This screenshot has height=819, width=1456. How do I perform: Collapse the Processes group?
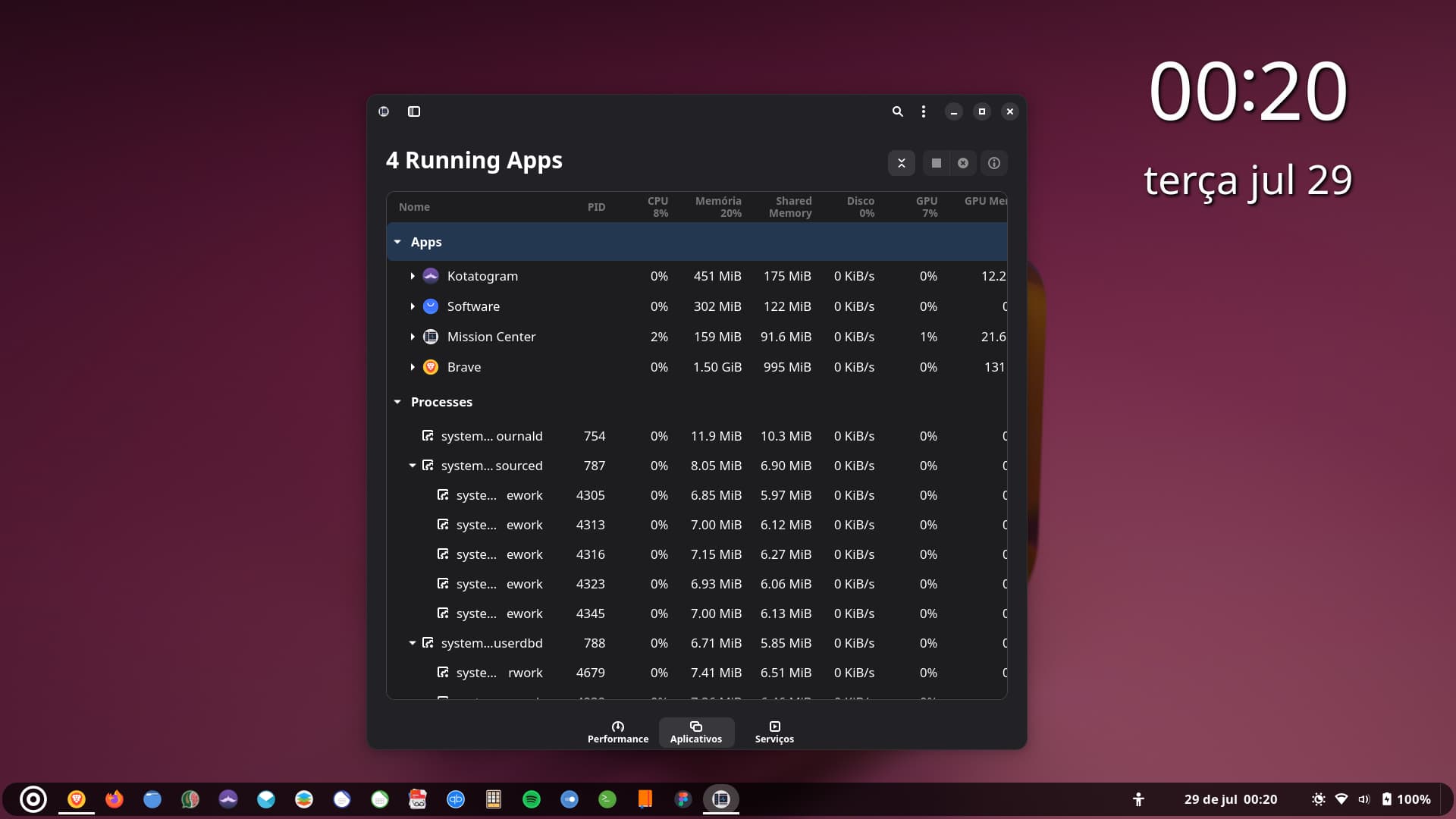(x=397, y=402)
